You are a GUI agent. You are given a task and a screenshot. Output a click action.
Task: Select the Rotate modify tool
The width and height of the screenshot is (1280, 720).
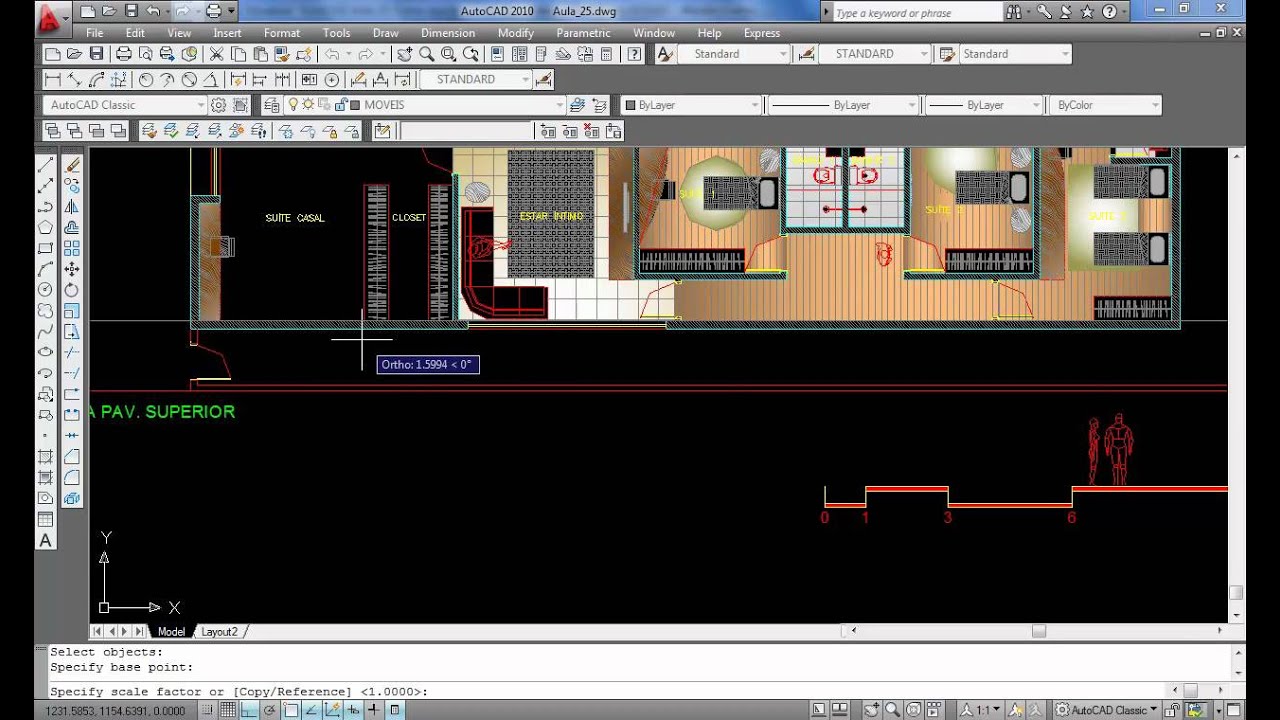point(72,290)
